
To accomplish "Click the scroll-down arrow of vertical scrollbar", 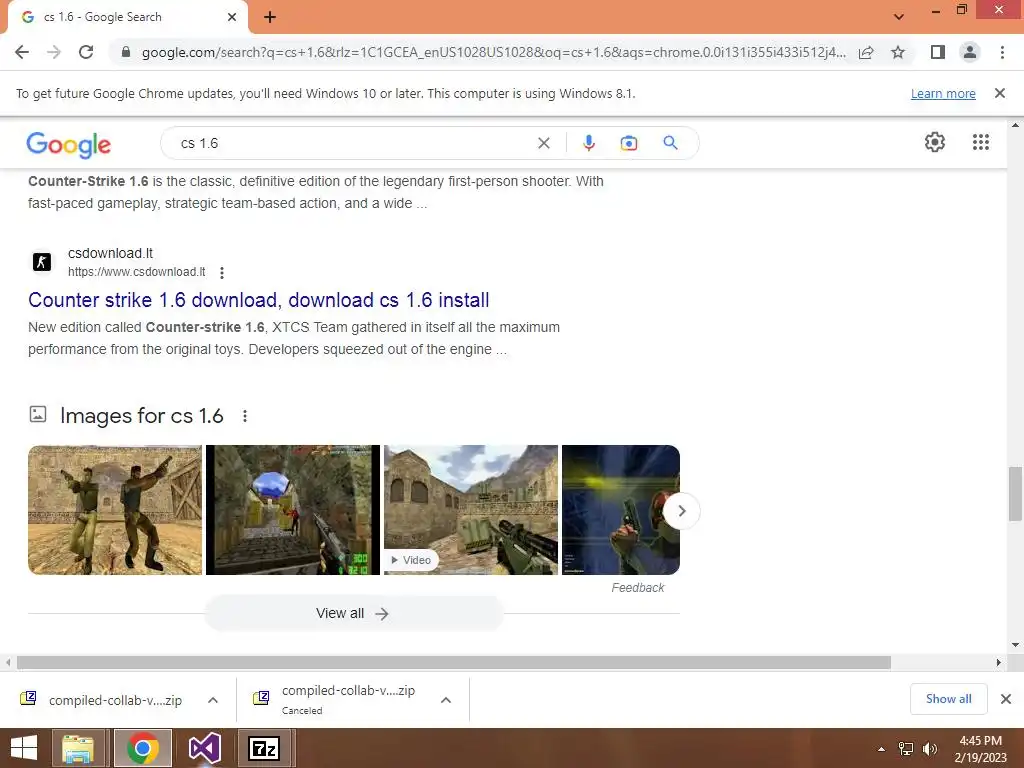I will point(1015,645).
